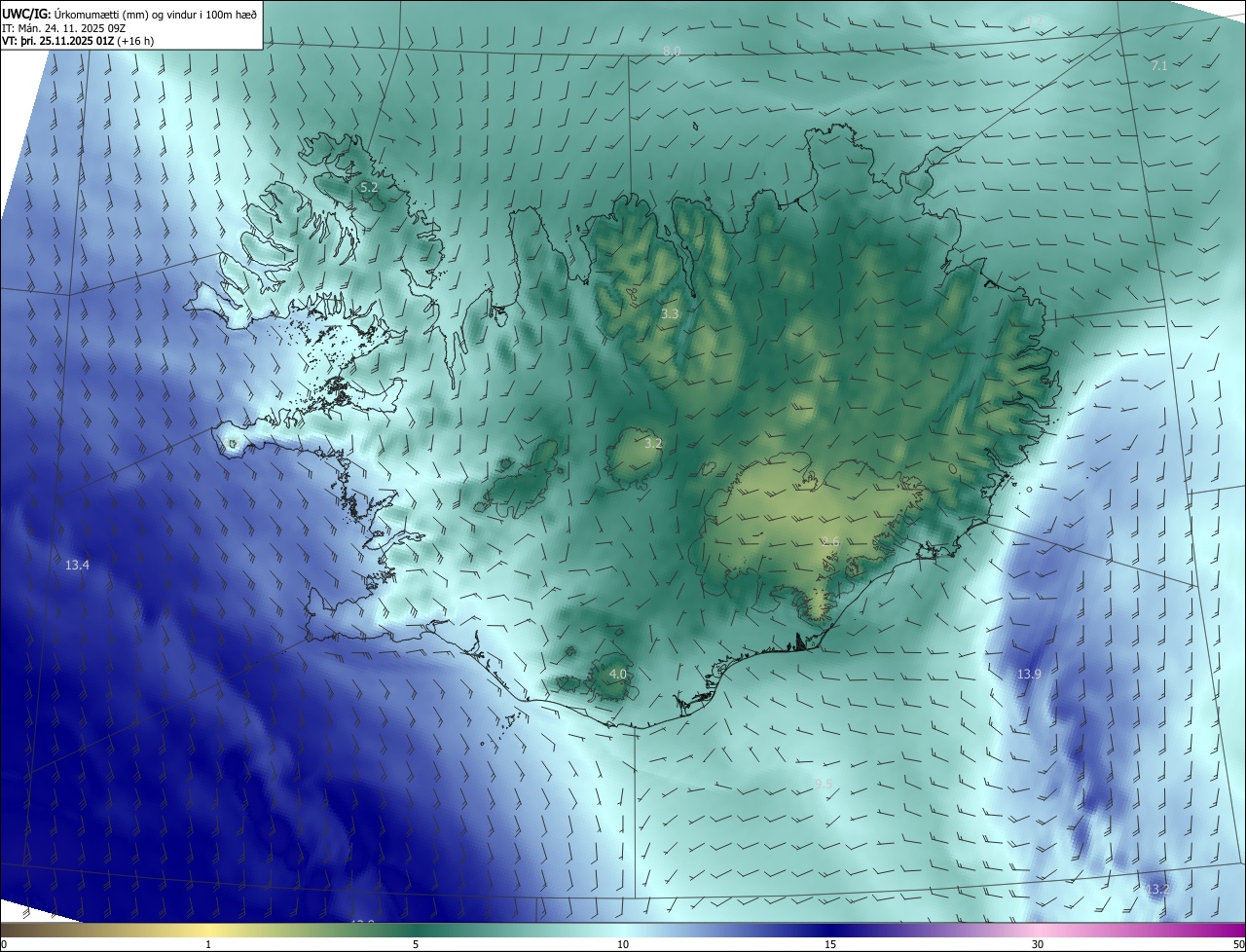Screen dimensions: 1246x952
Task: Click the initial time line 'IT: Mán. 24. 11. 2025 09Z'
Action: [65, 28]
